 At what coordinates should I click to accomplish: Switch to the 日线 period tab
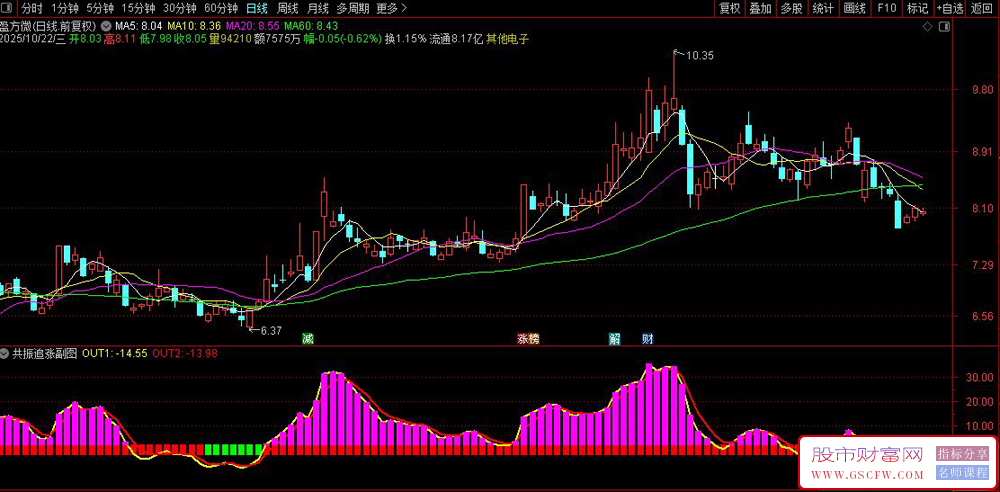point(257,8)
